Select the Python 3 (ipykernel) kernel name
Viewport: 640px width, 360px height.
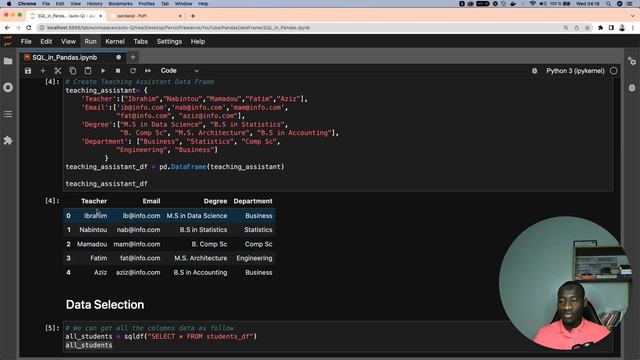tap(575, 71)
